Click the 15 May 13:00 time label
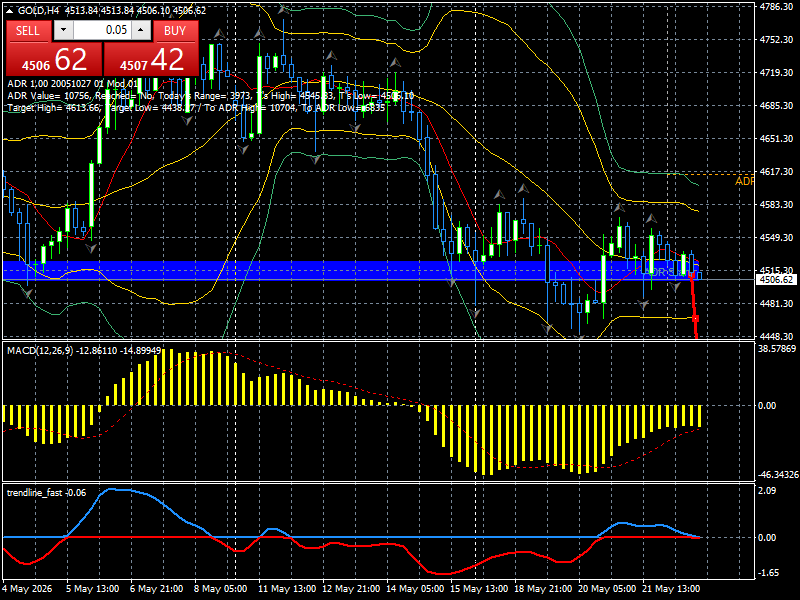800x600 pixels. [479, 589]
